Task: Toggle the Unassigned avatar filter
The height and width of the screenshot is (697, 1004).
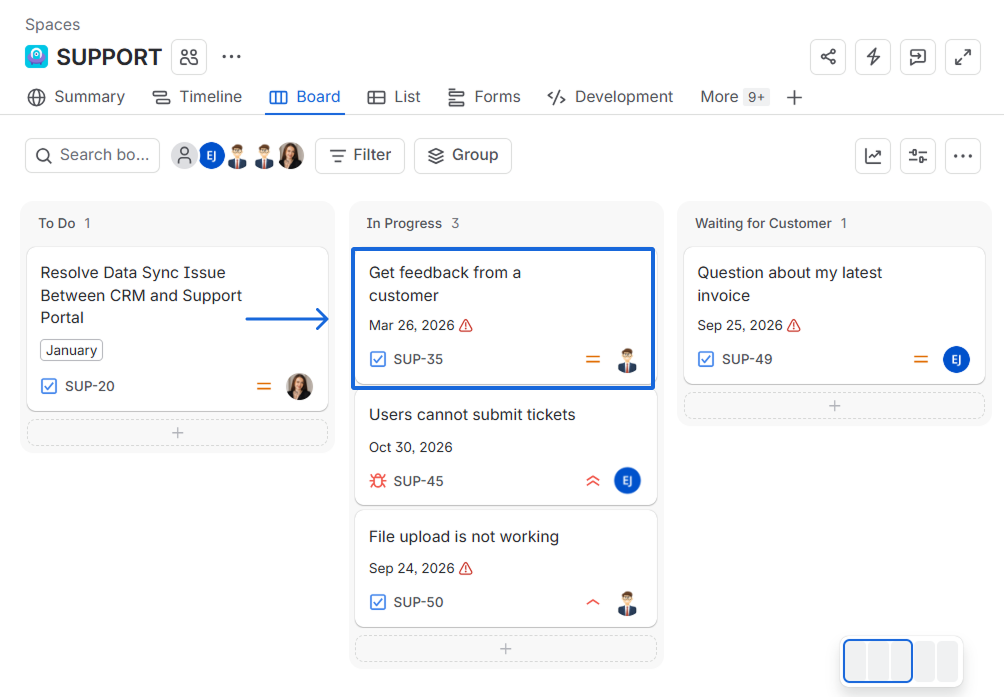Action: (x=184, y=156)
